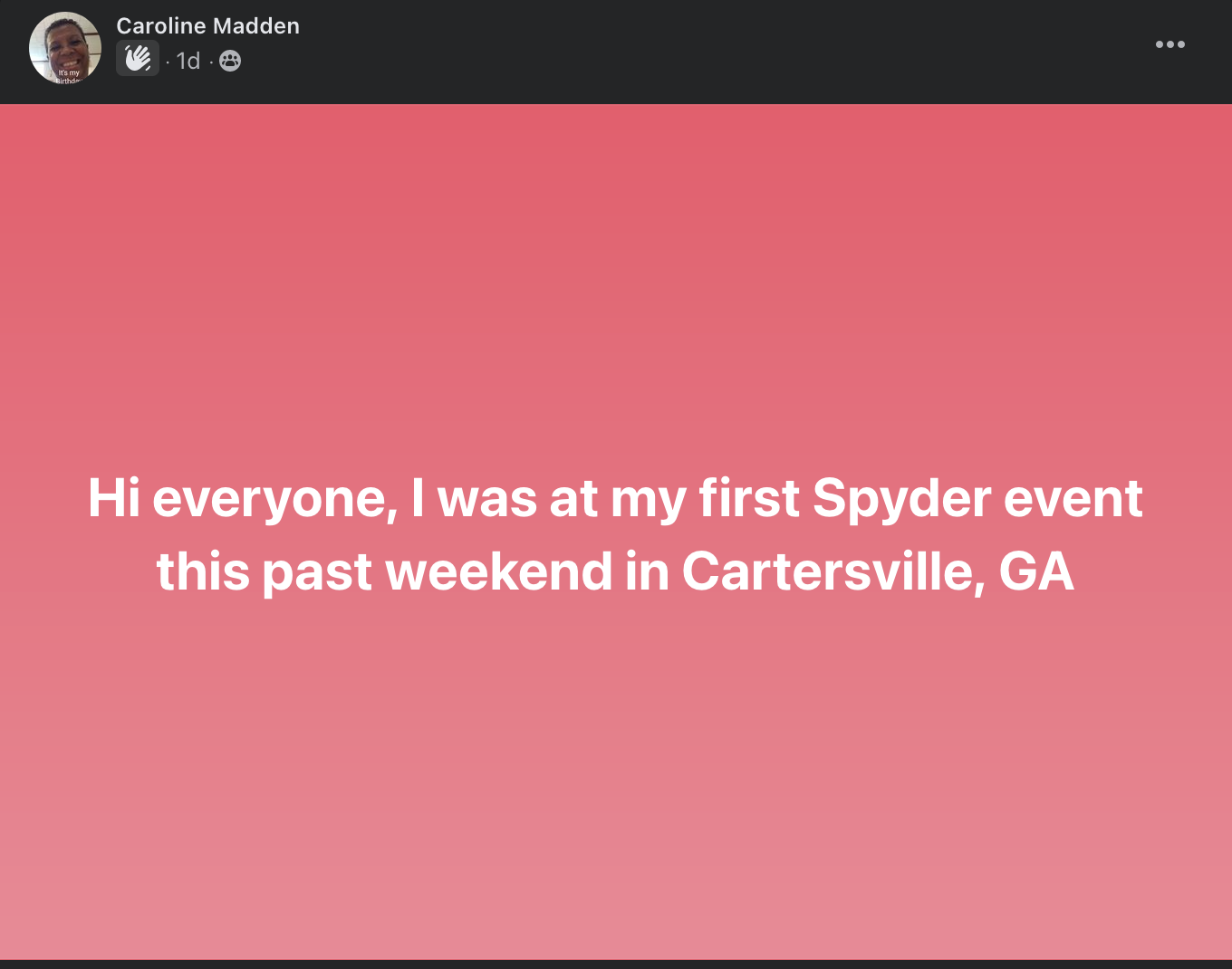The width and height of the screenshot is (1232, 969).
Task: Click the Spyder event post text
Action: (x=615, y=534)
